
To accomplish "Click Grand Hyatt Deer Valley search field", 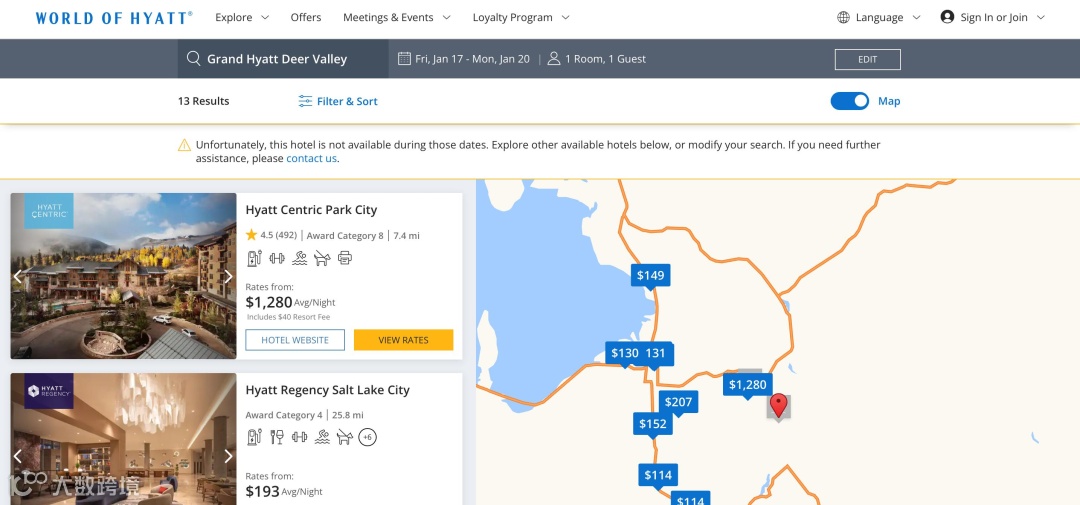I will click(283, 59).
